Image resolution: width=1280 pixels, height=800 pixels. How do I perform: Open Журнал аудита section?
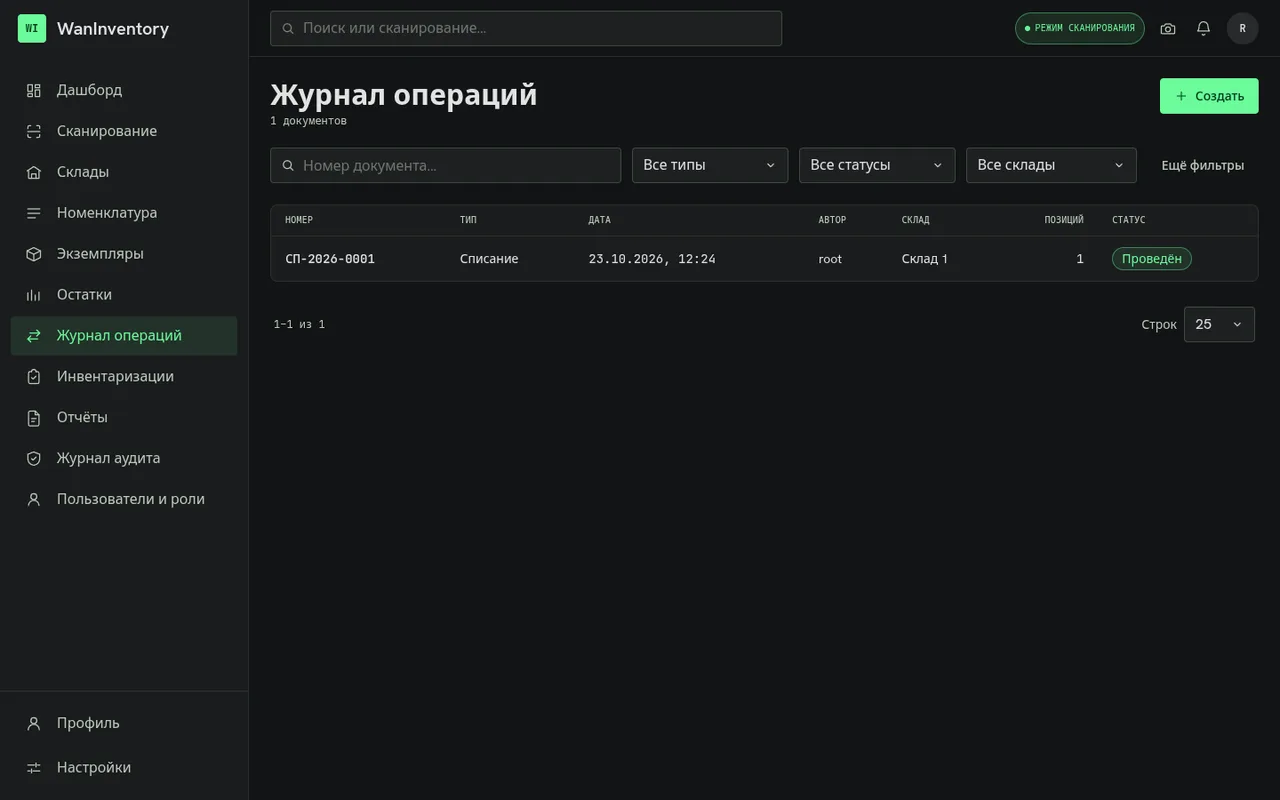tap(124, 458)
